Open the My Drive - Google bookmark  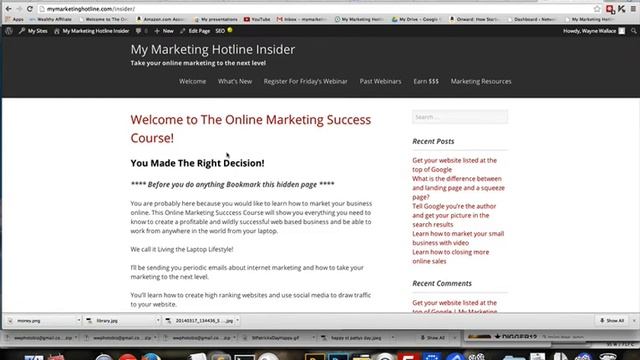coord(416,19)
